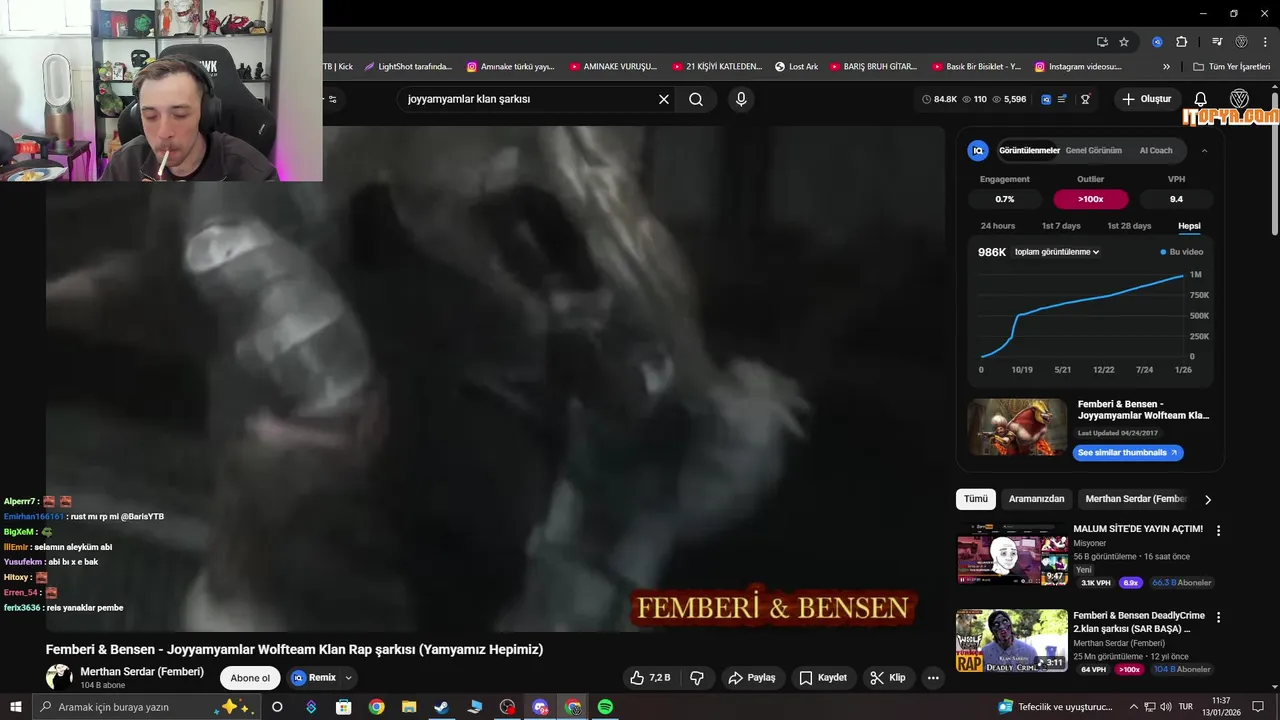
Task: Click Paylaş share button
Action: 752,678
